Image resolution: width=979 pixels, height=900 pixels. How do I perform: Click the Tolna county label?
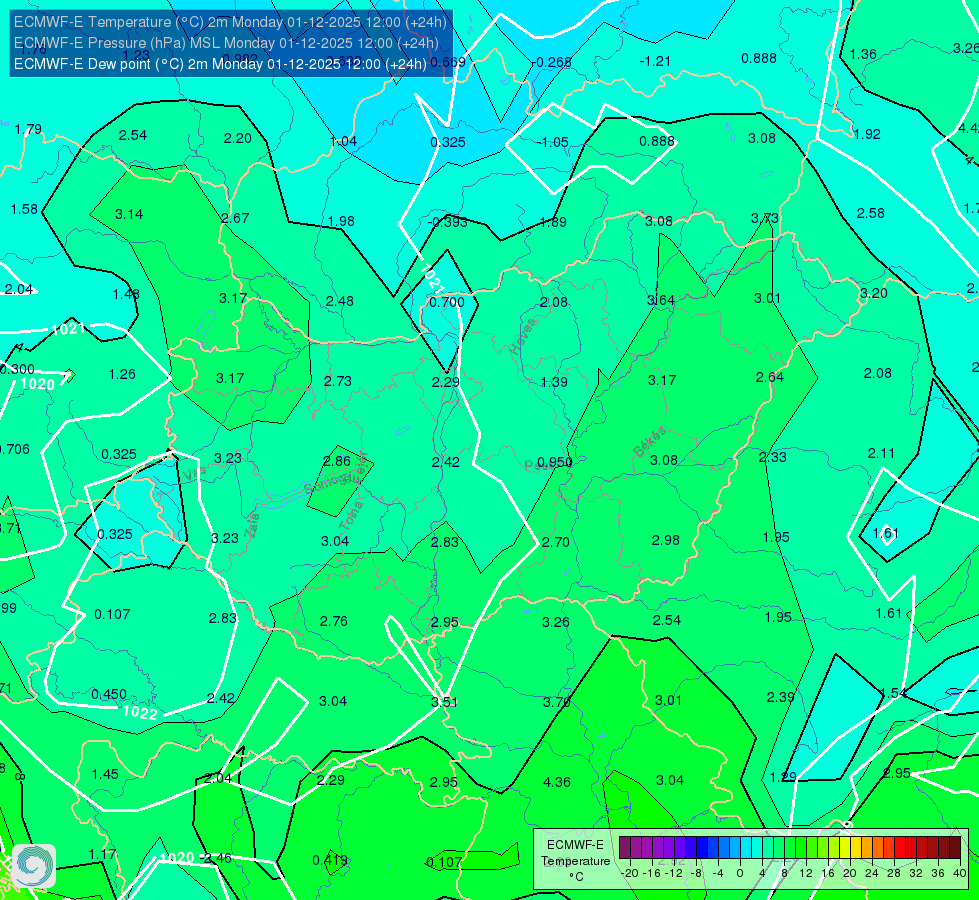click(x=350, y=515)
